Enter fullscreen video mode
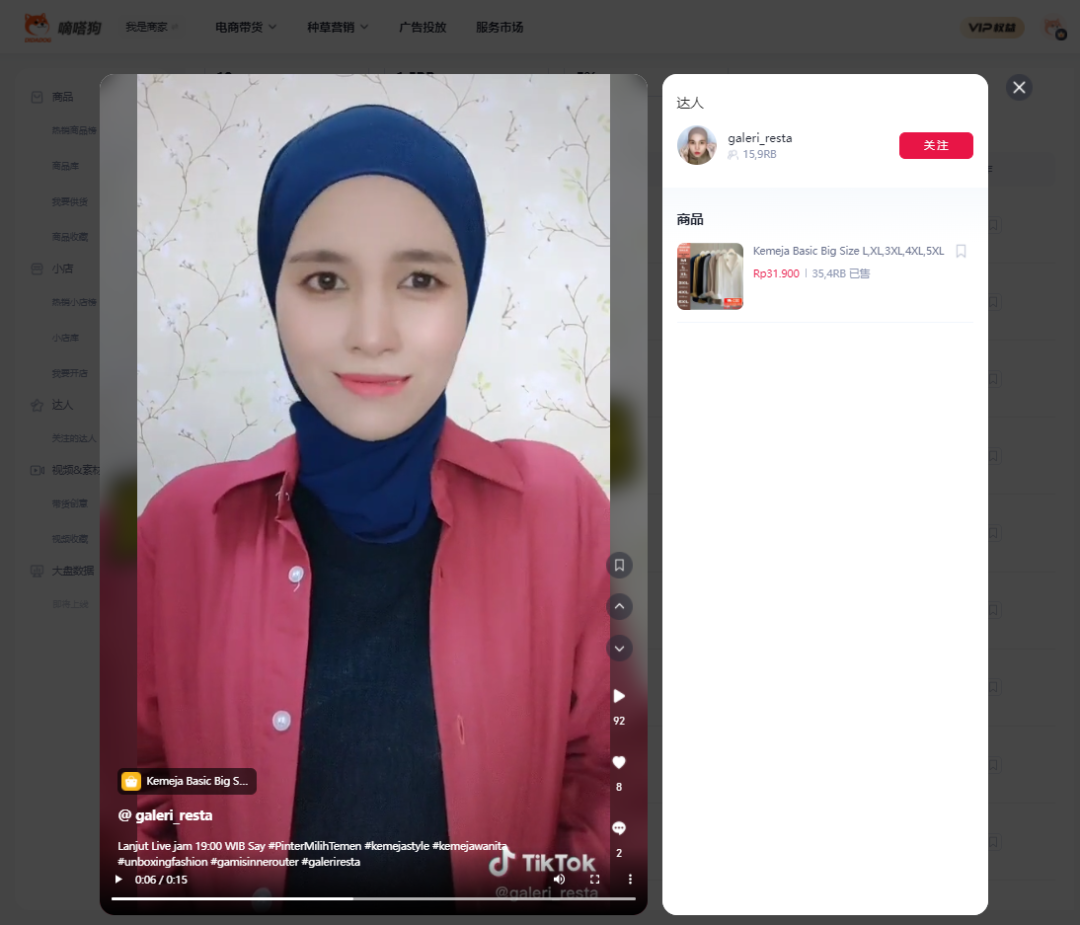This screenshot has height=925, width=1080. pos(595,879)
